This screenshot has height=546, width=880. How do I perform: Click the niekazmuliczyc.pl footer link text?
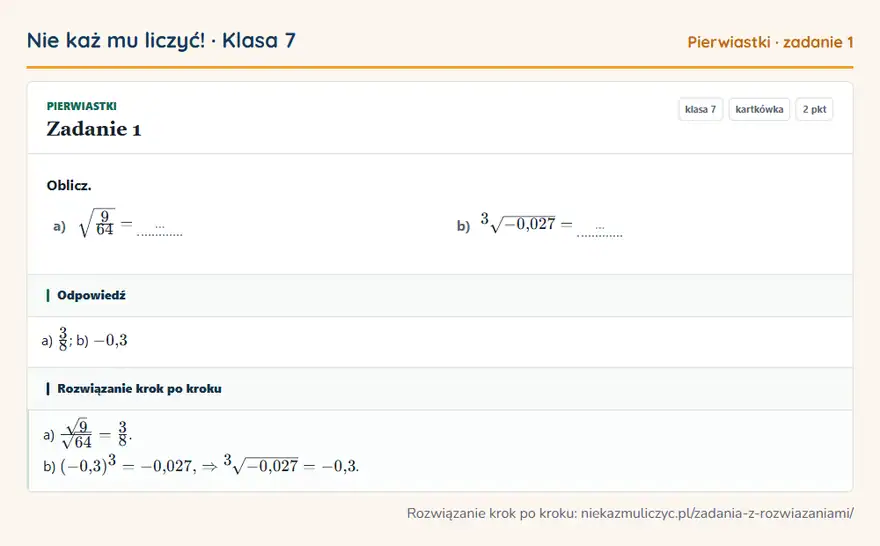pos(717,513)
